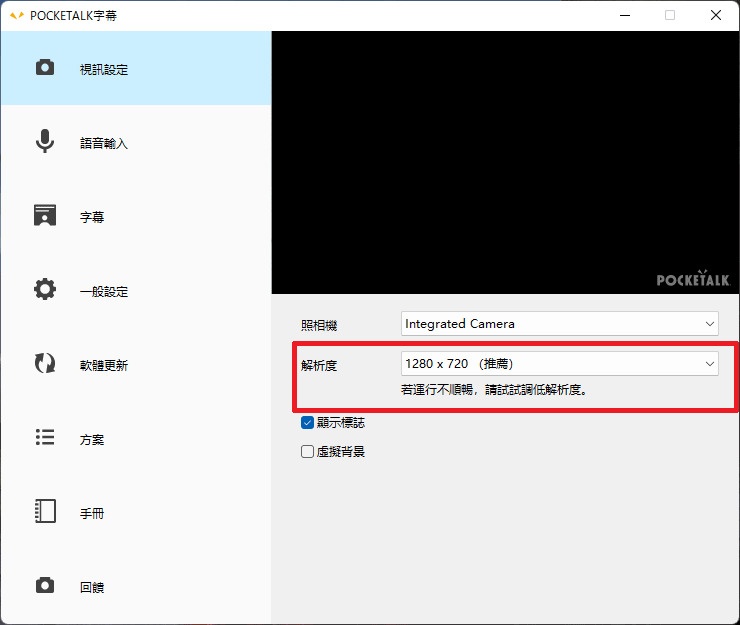Open the 字幕 settings tab label
Viewport: 740px width, 625px height.
coord(92,218)
